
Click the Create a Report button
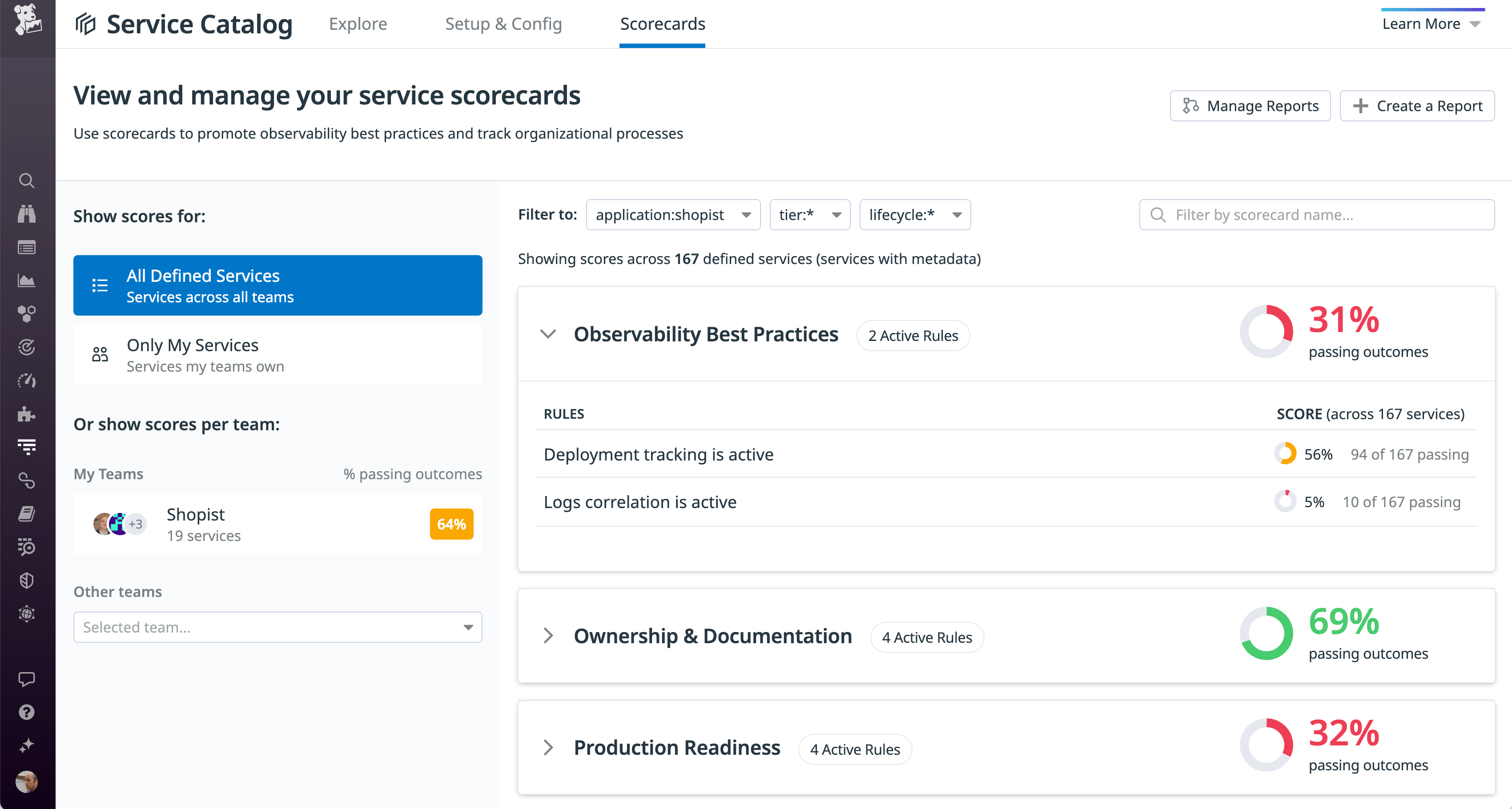click(x=1417, y=106)
